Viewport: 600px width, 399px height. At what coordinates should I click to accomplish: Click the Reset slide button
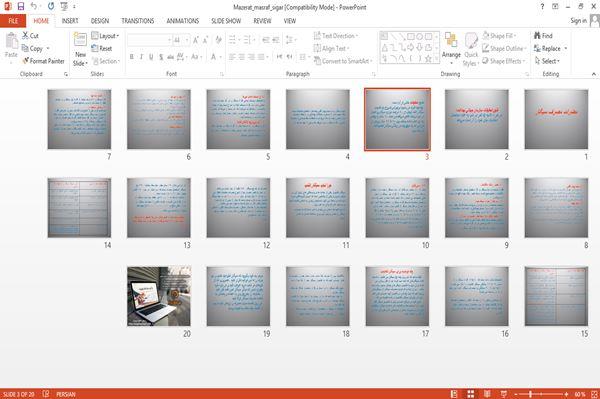point(102,48)
